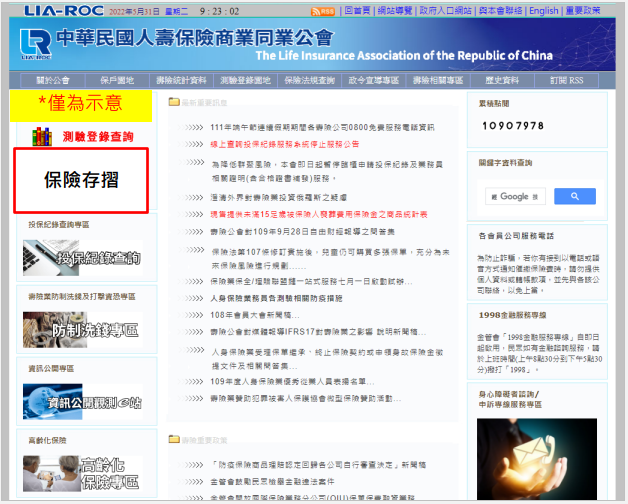This screenshot has height=504, width=628.
Task: Open red notice 線上查詢投保紀錄服務系統停止服務公告
Action: 285,144
